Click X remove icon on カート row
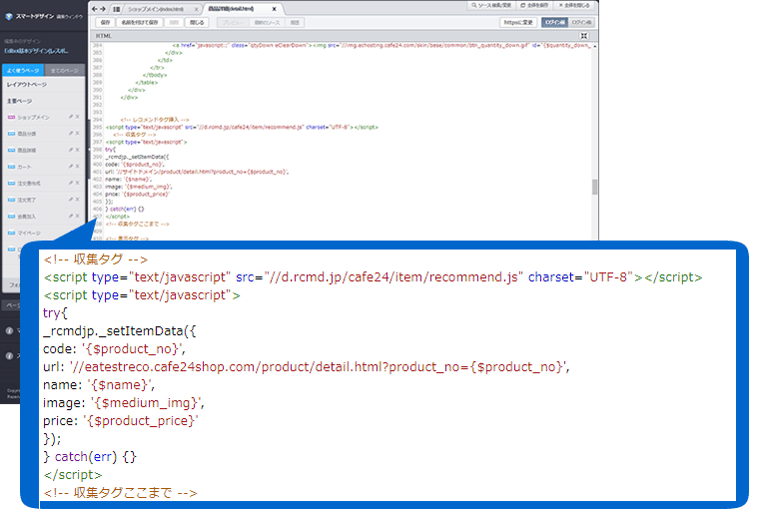The image size is (759, 511). 77,166
